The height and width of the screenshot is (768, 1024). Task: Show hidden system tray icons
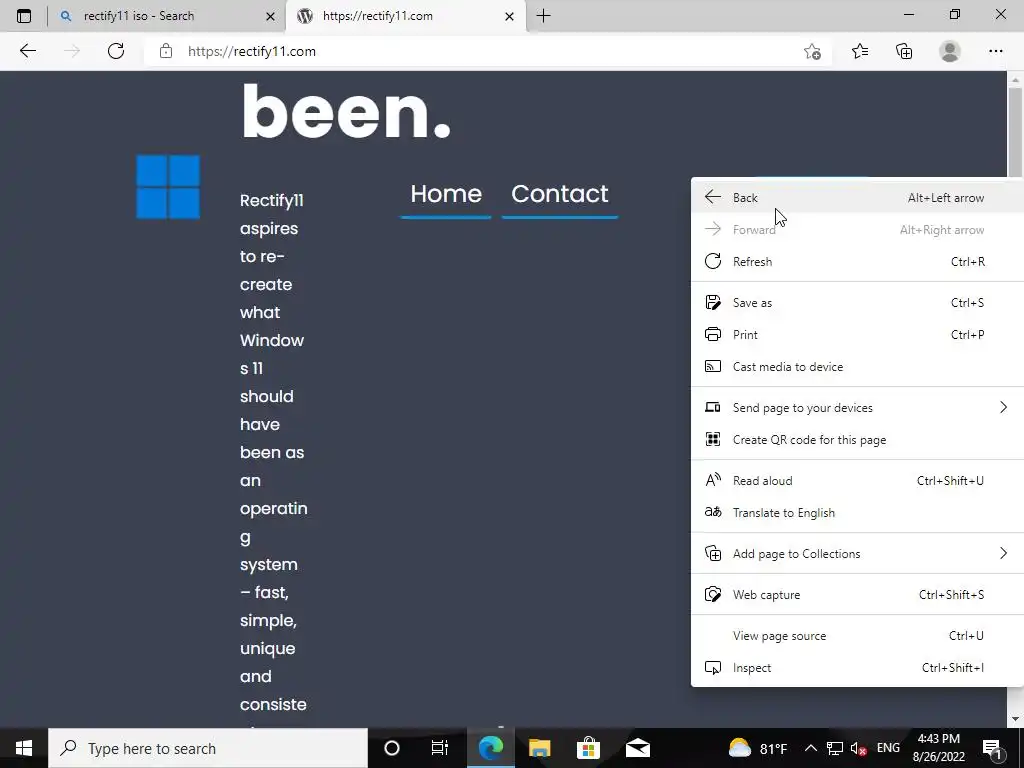point(810,748)
